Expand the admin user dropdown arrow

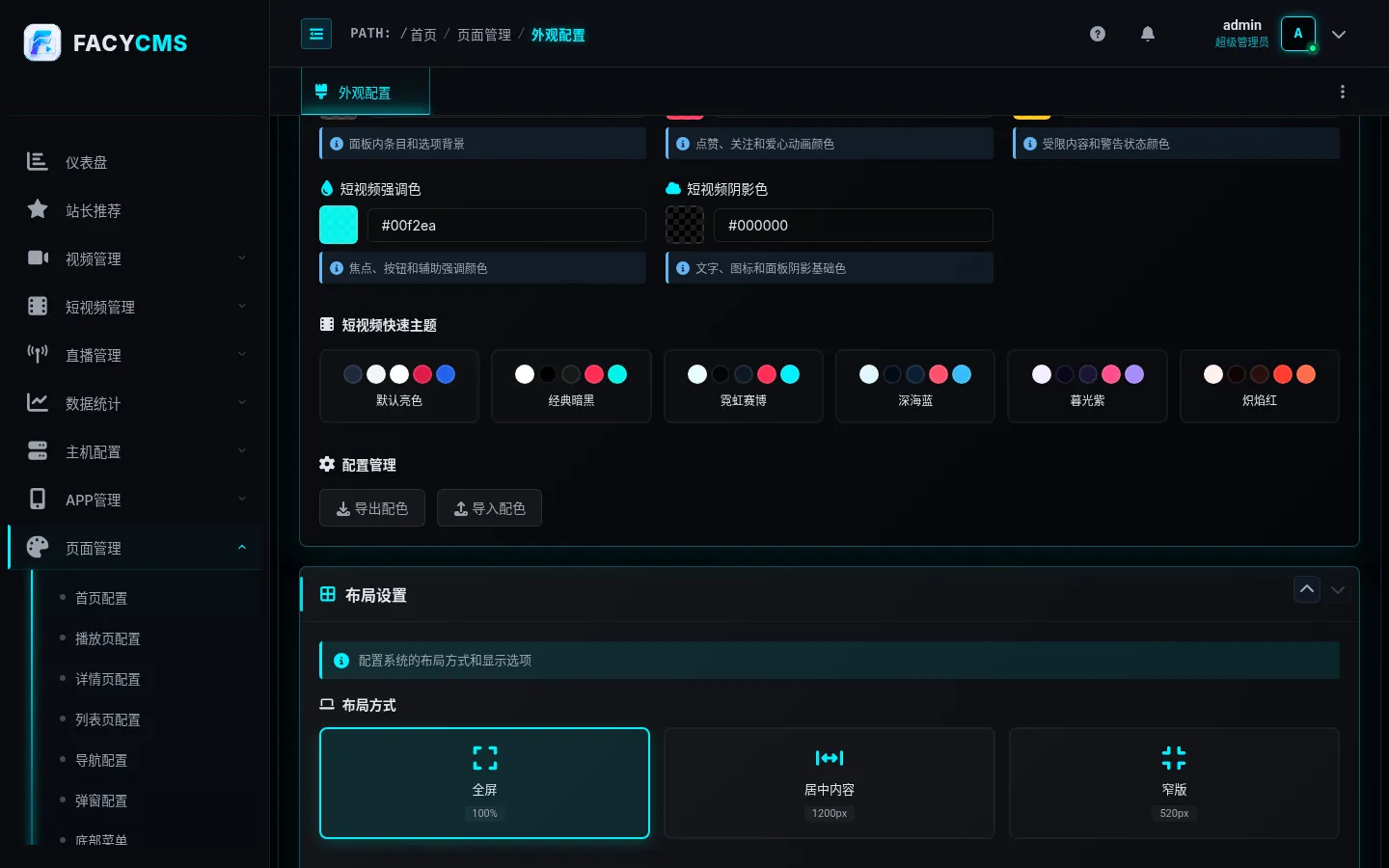tap(1339, 34)
